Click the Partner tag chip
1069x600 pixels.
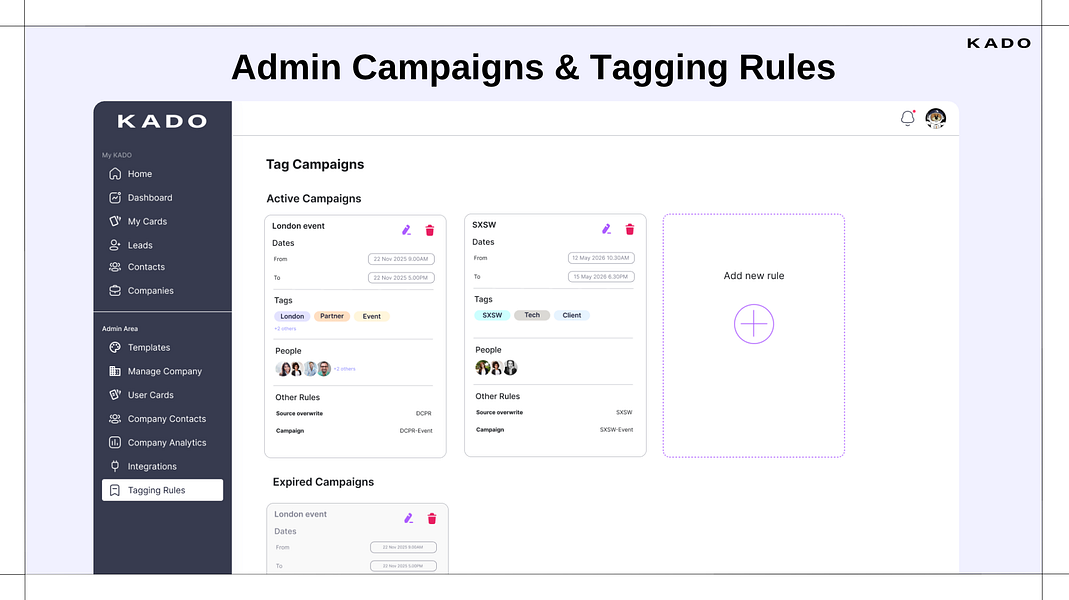tap(332, 316)
